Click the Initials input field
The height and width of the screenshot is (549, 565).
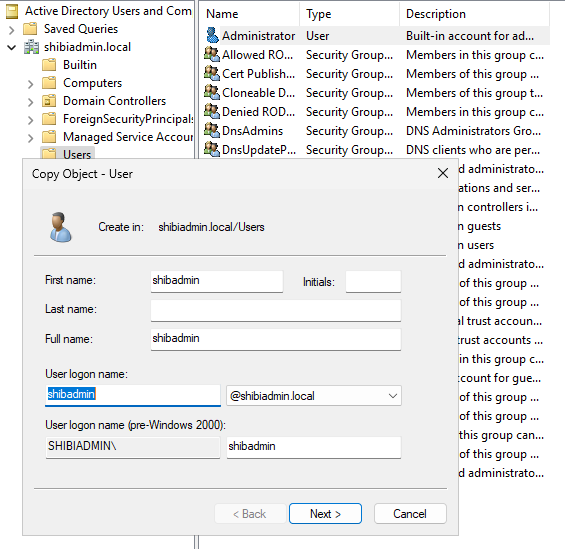[373, 281]
